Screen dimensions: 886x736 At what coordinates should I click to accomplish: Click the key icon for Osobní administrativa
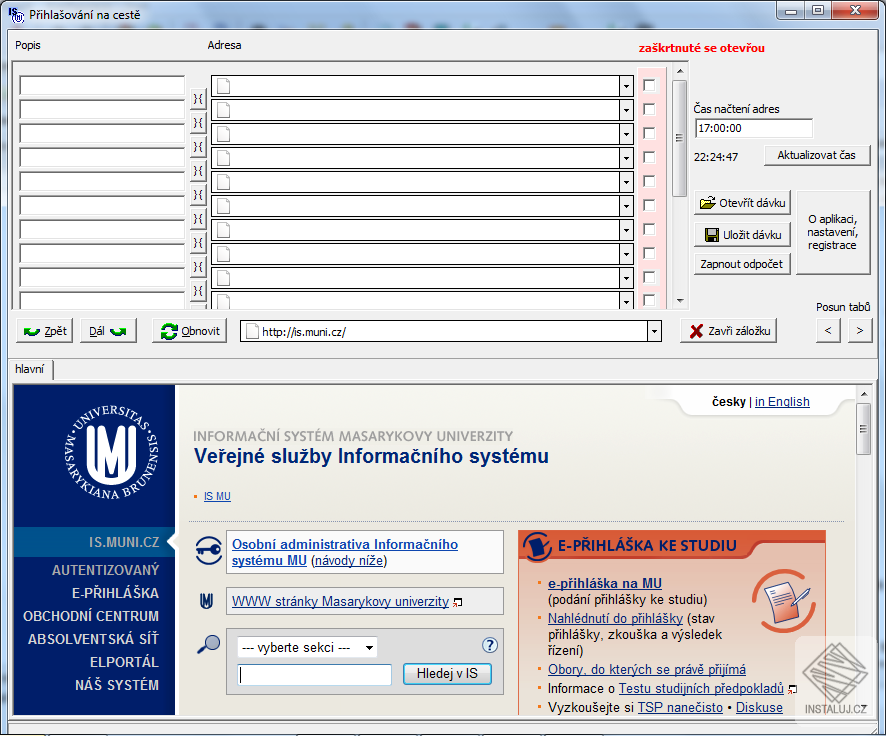click(x=209, y=550)
